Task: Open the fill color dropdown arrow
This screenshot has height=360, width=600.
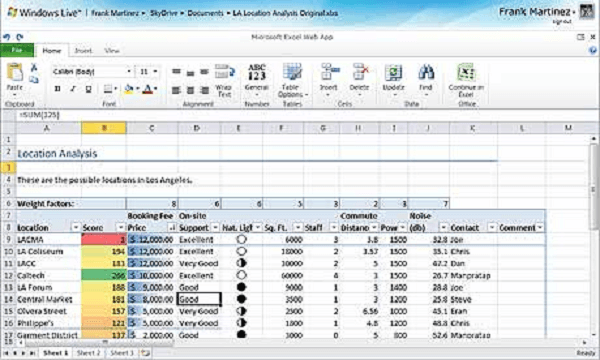Action: [x=137, y=89]
